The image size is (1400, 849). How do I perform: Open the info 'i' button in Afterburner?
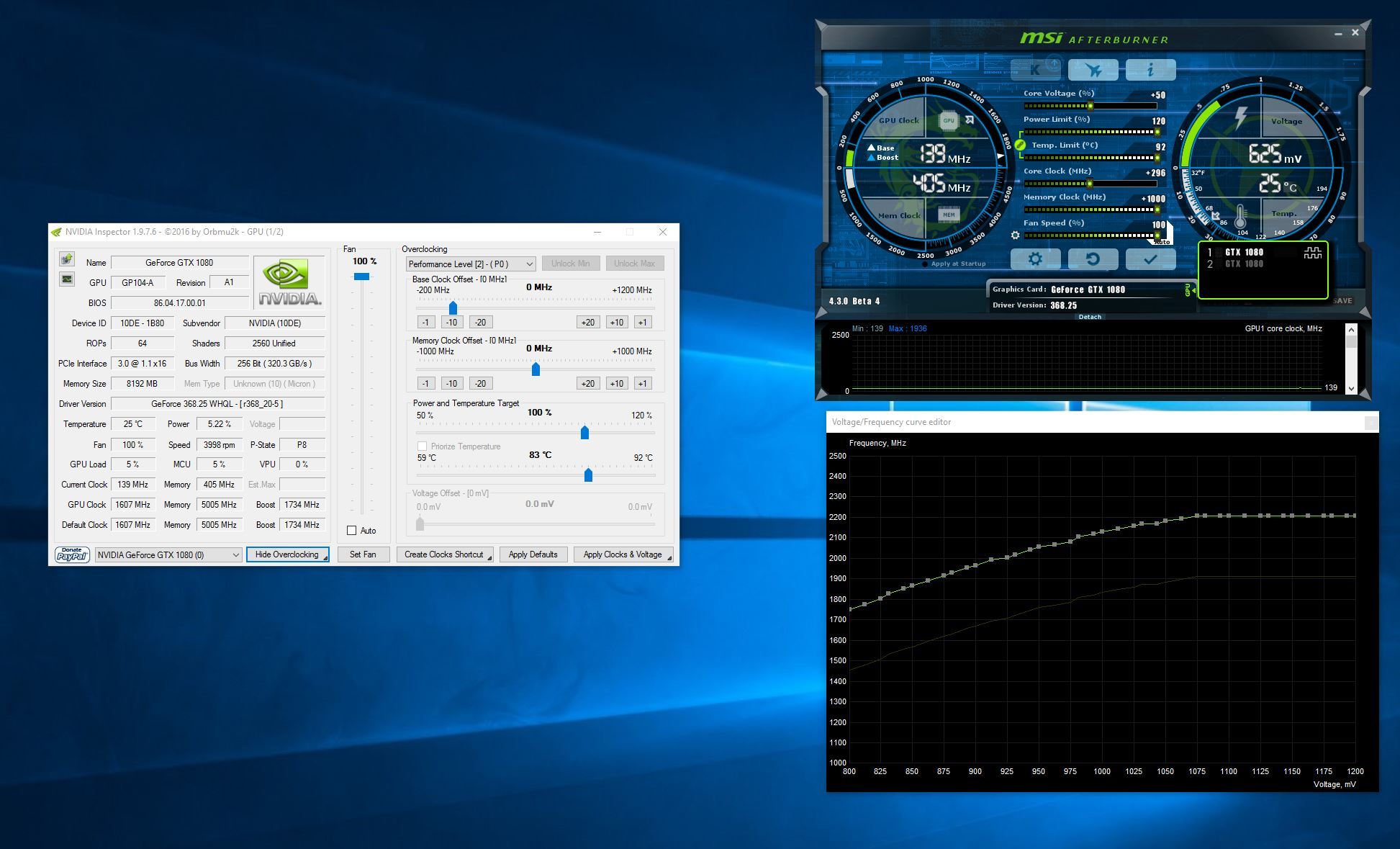[1150, 70]
